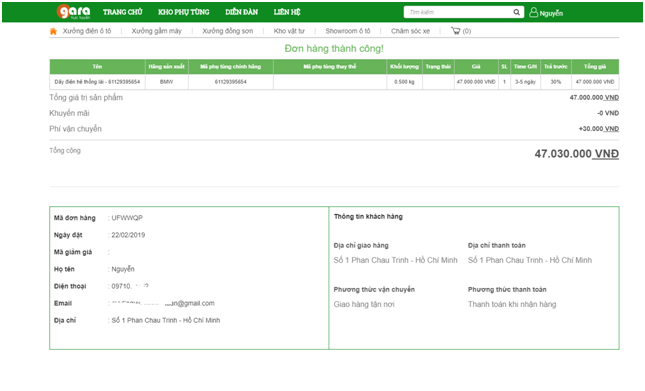Click the Khối lượng column header
The image size is (645, 391).
[404, 67]
